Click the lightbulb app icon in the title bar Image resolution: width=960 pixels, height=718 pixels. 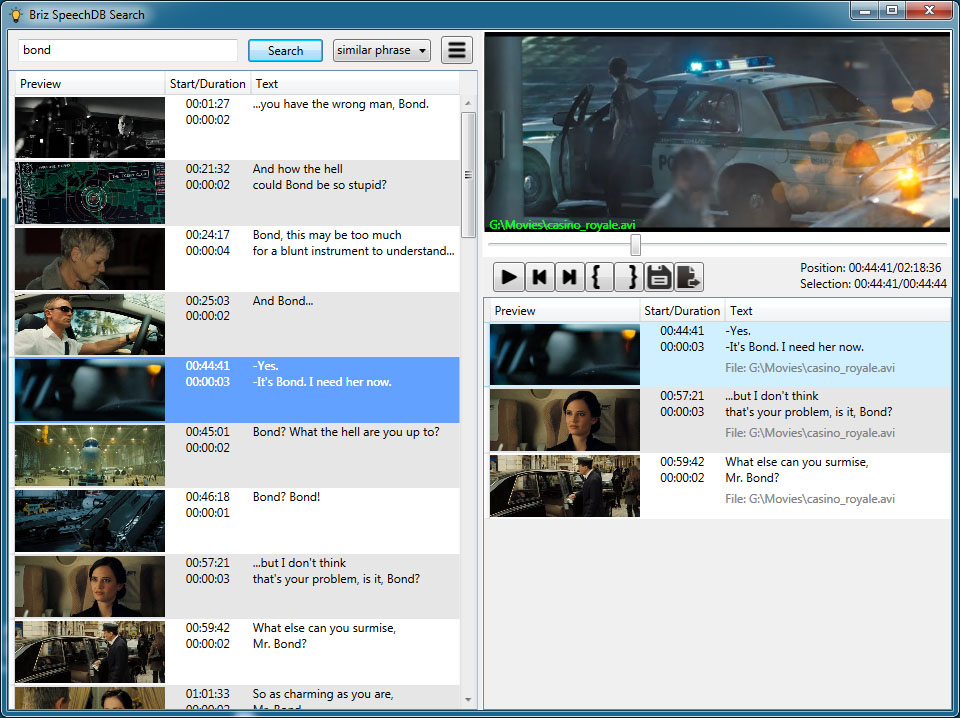16,15
